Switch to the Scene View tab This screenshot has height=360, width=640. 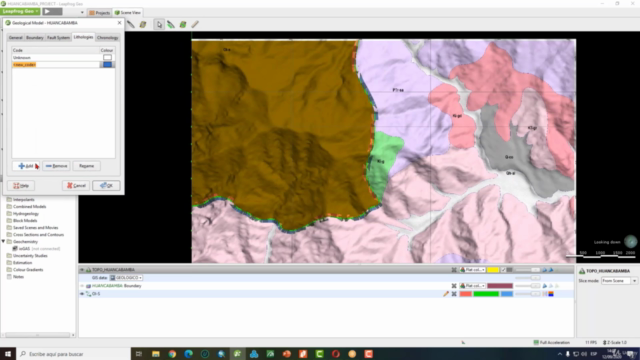(x=127, y=13)
